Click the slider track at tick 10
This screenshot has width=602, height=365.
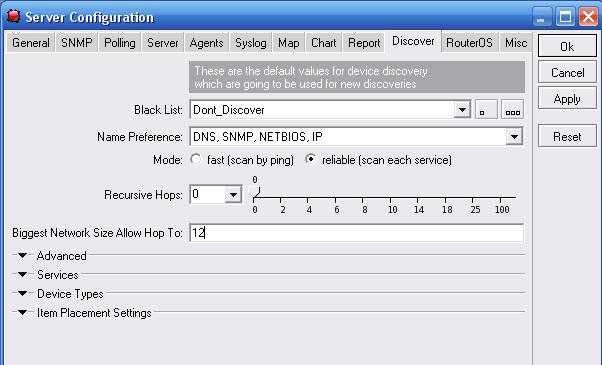(x=390, y=198)
